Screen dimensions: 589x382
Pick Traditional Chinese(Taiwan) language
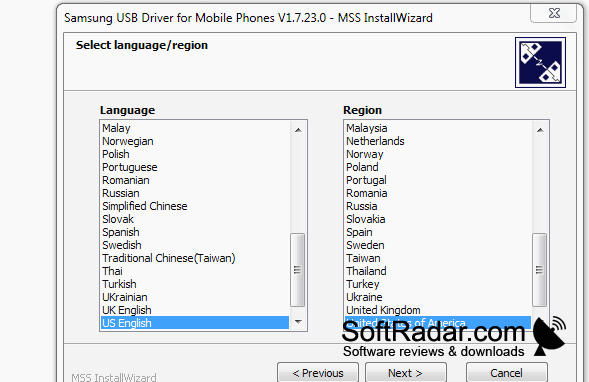[195, 258]
